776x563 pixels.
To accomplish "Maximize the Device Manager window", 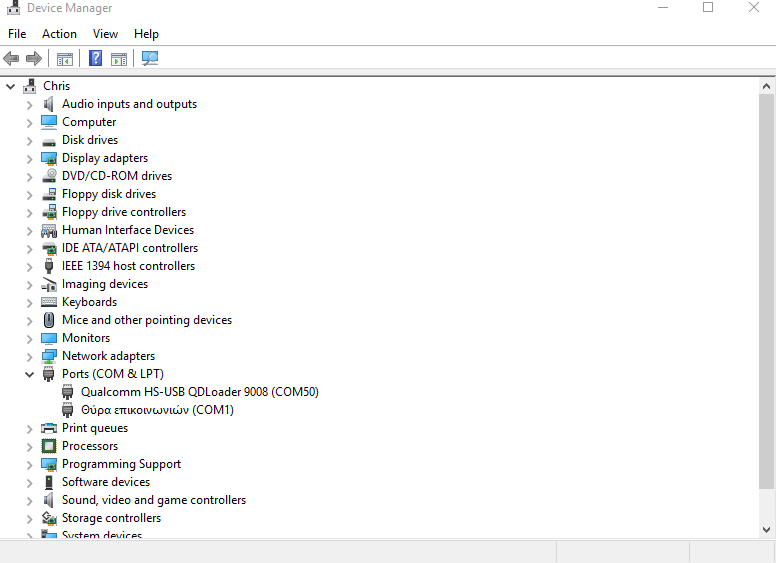I will (x=708, y=7).
